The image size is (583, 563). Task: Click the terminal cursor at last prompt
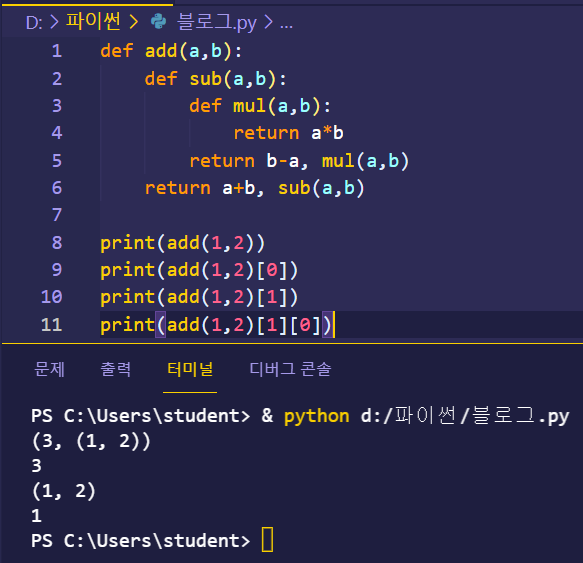click(267, 540)
